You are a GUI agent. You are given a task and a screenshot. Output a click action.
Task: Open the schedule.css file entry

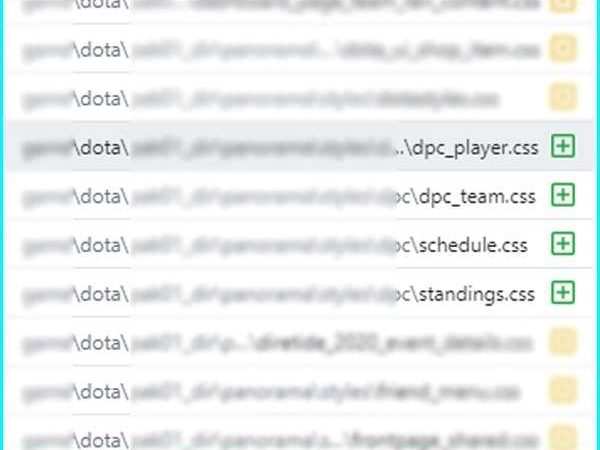[x=299, y=244]
